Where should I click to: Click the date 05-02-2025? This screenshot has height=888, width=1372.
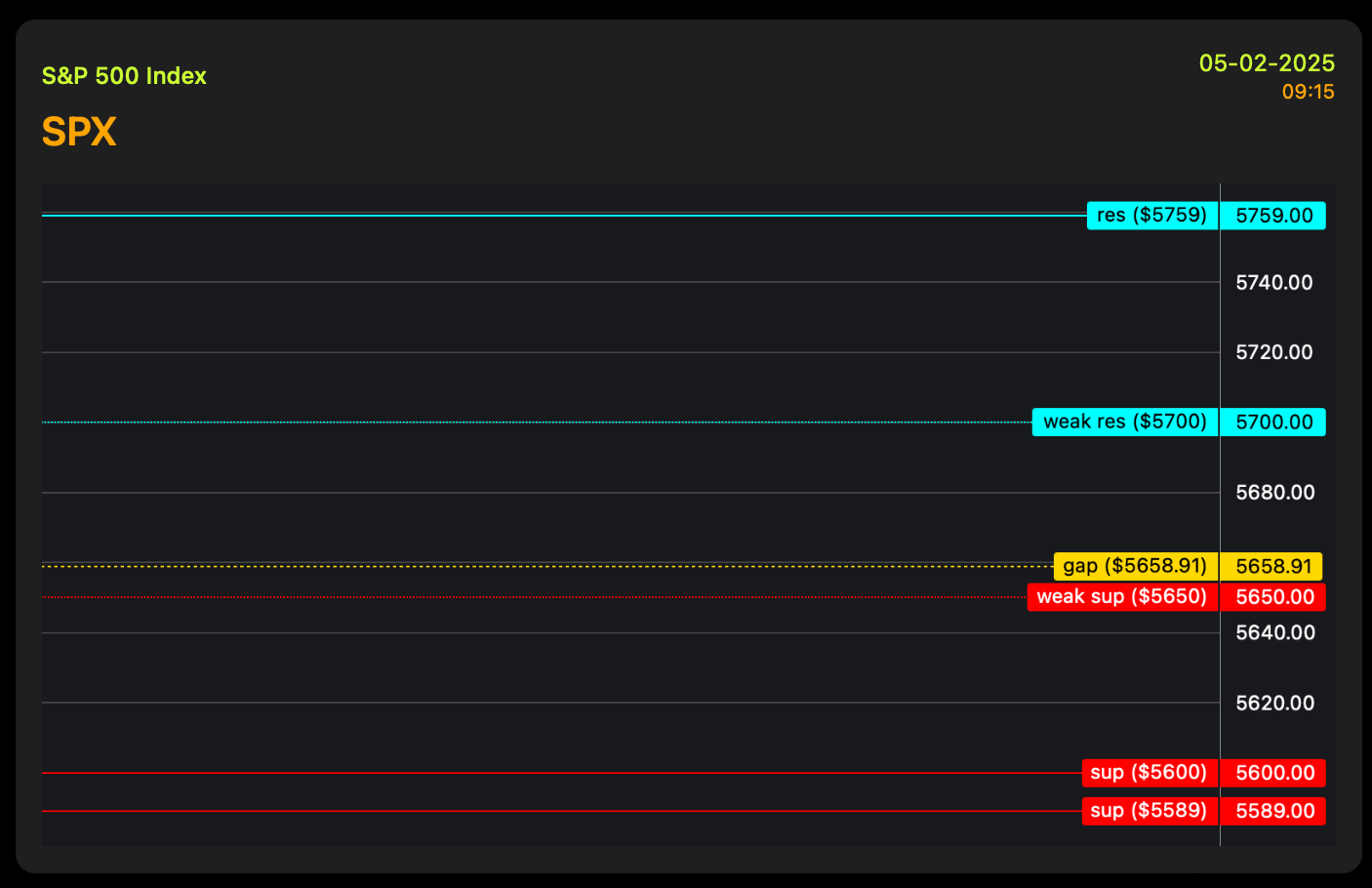1267,63
